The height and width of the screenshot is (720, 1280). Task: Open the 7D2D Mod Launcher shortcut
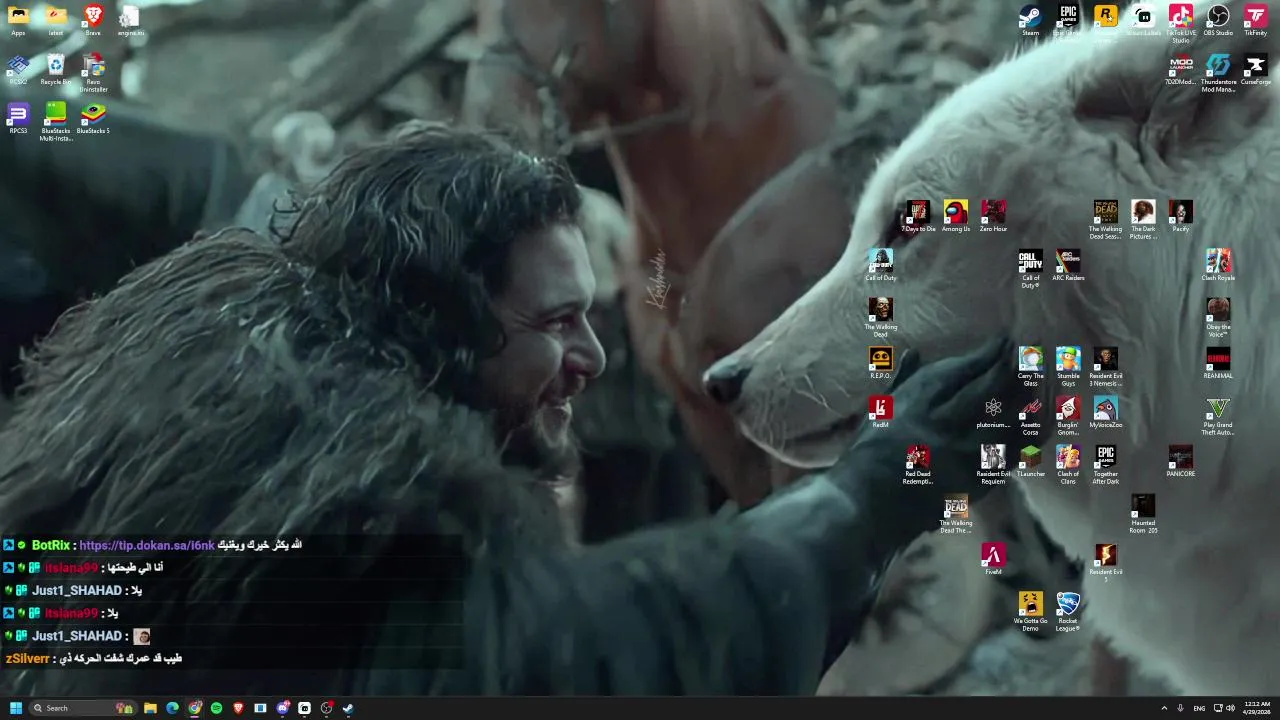pyautogui.click(x=1181, y=69)
